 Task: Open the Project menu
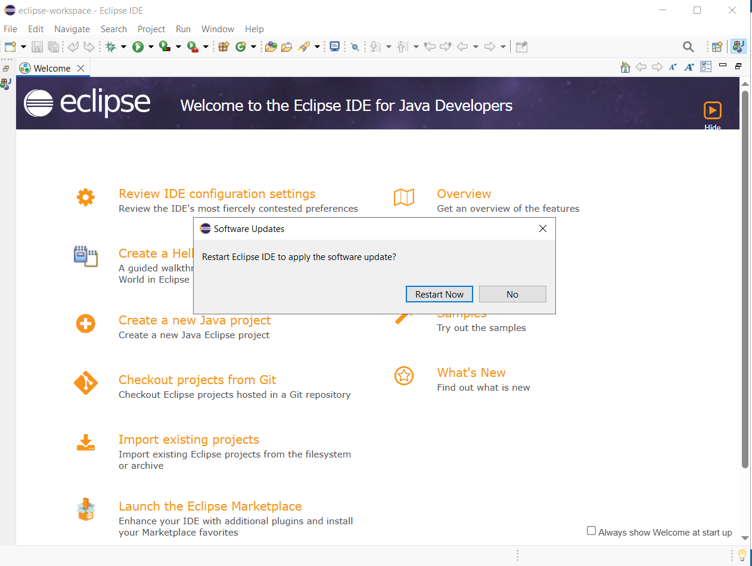click(x=151, y=29)
